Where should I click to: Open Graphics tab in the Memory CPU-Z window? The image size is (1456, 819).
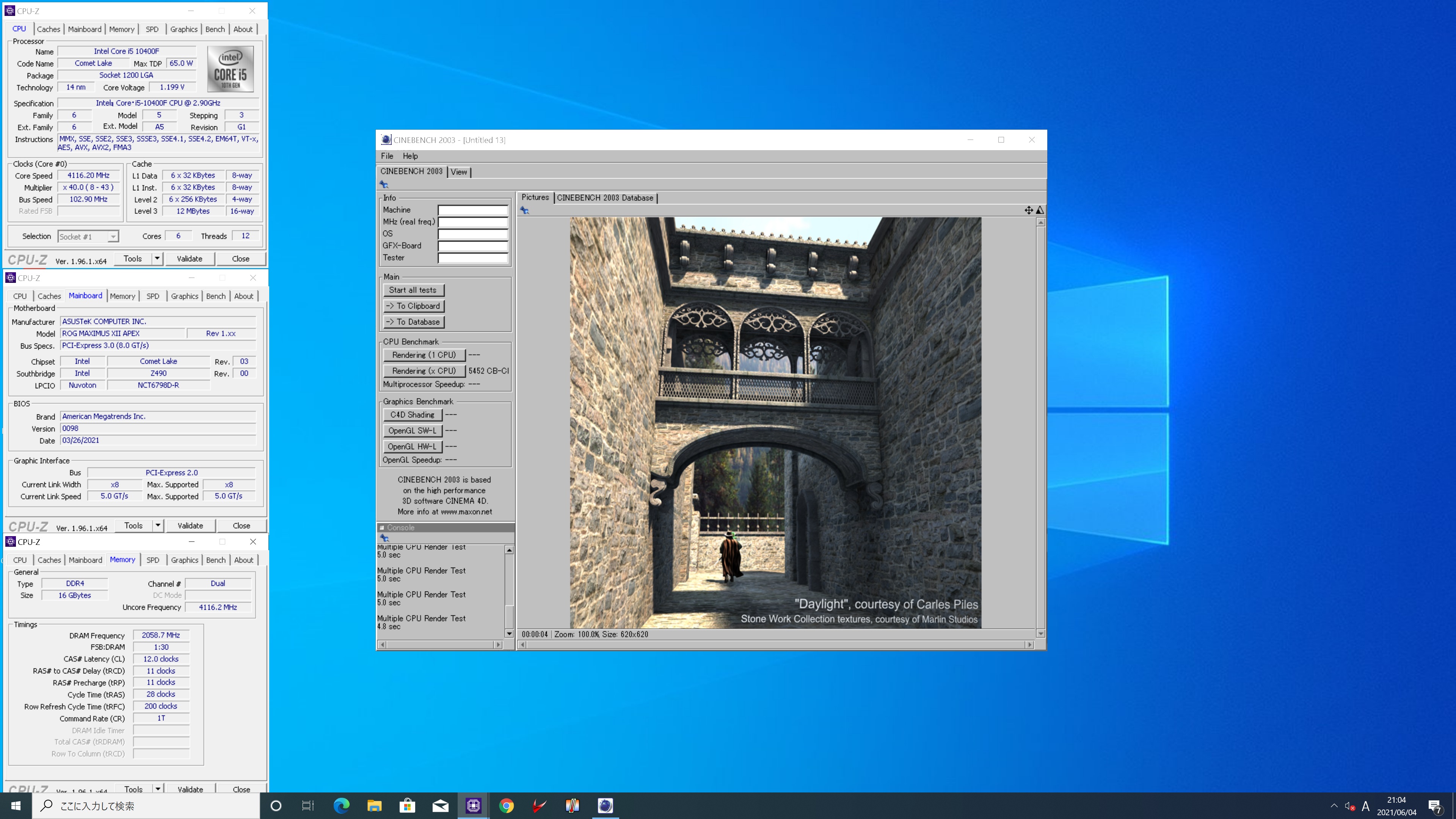click(185, 560)
